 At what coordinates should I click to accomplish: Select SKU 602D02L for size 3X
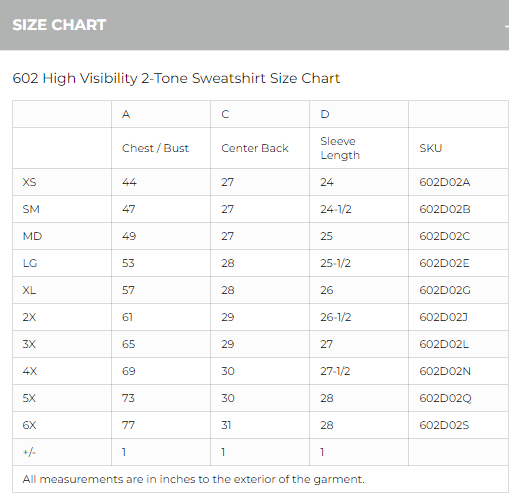[444, 344]
